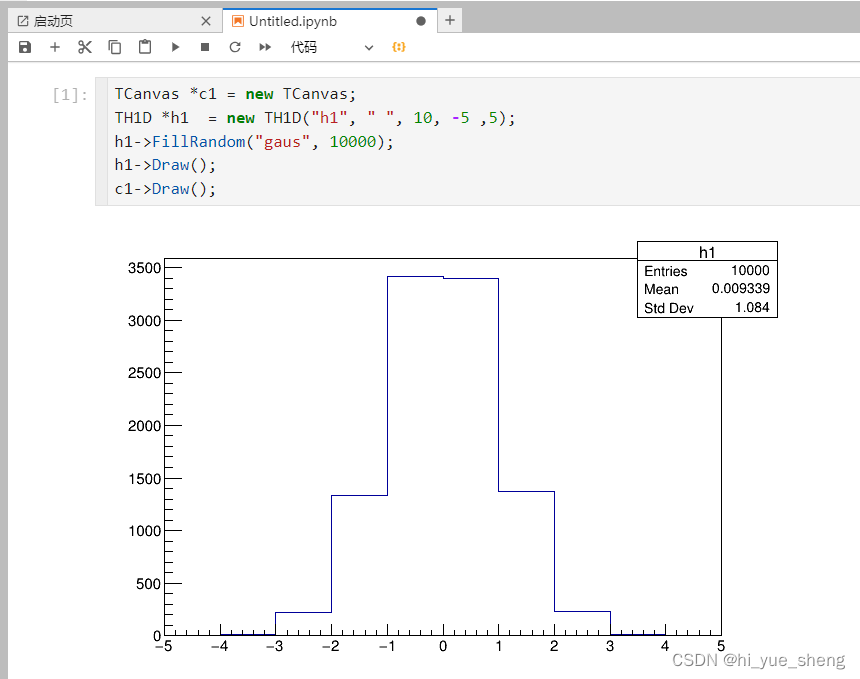860x679 pixels.
Task: Click the unsaved changes dot on Untitled.ipynb
Action: point(421,20)
